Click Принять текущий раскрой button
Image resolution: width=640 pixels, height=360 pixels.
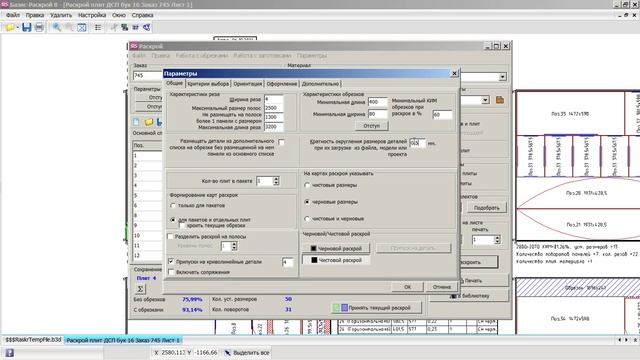(376, 308)
